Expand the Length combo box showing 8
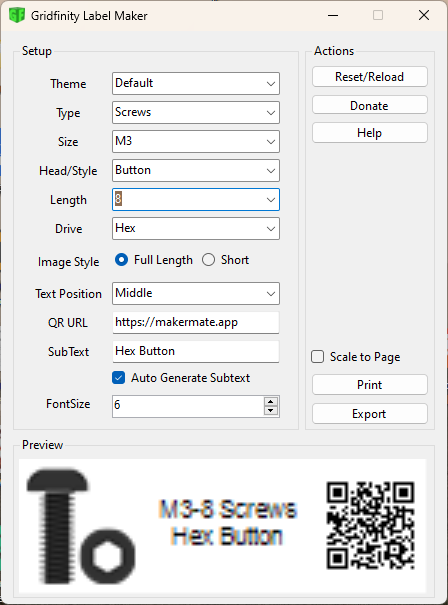This screenshot has width=448, height=605. 196,199
